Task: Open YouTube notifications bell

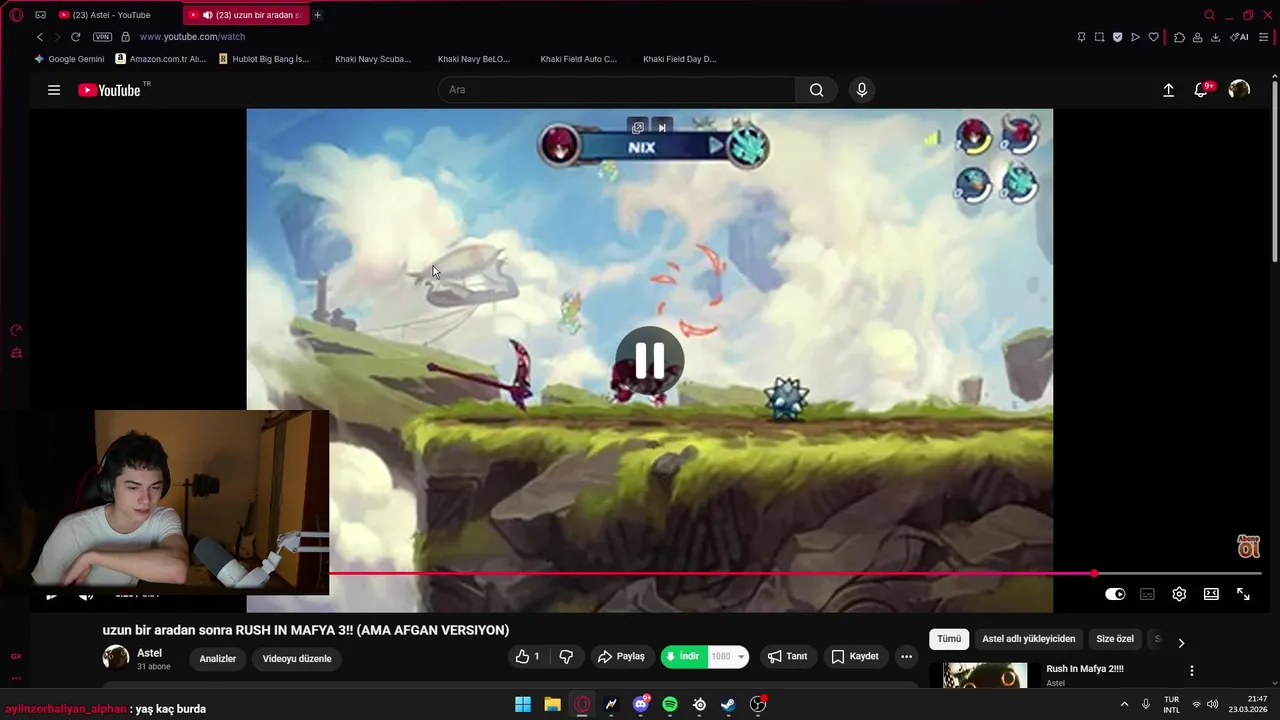Action: point(1202,90)
